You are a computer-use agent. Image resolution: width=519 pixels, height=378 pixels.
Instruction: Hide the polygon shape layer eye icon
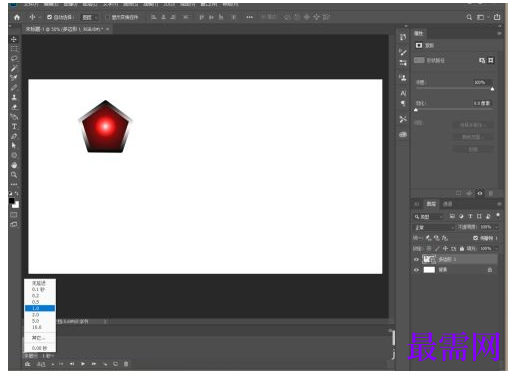point(416,259)
